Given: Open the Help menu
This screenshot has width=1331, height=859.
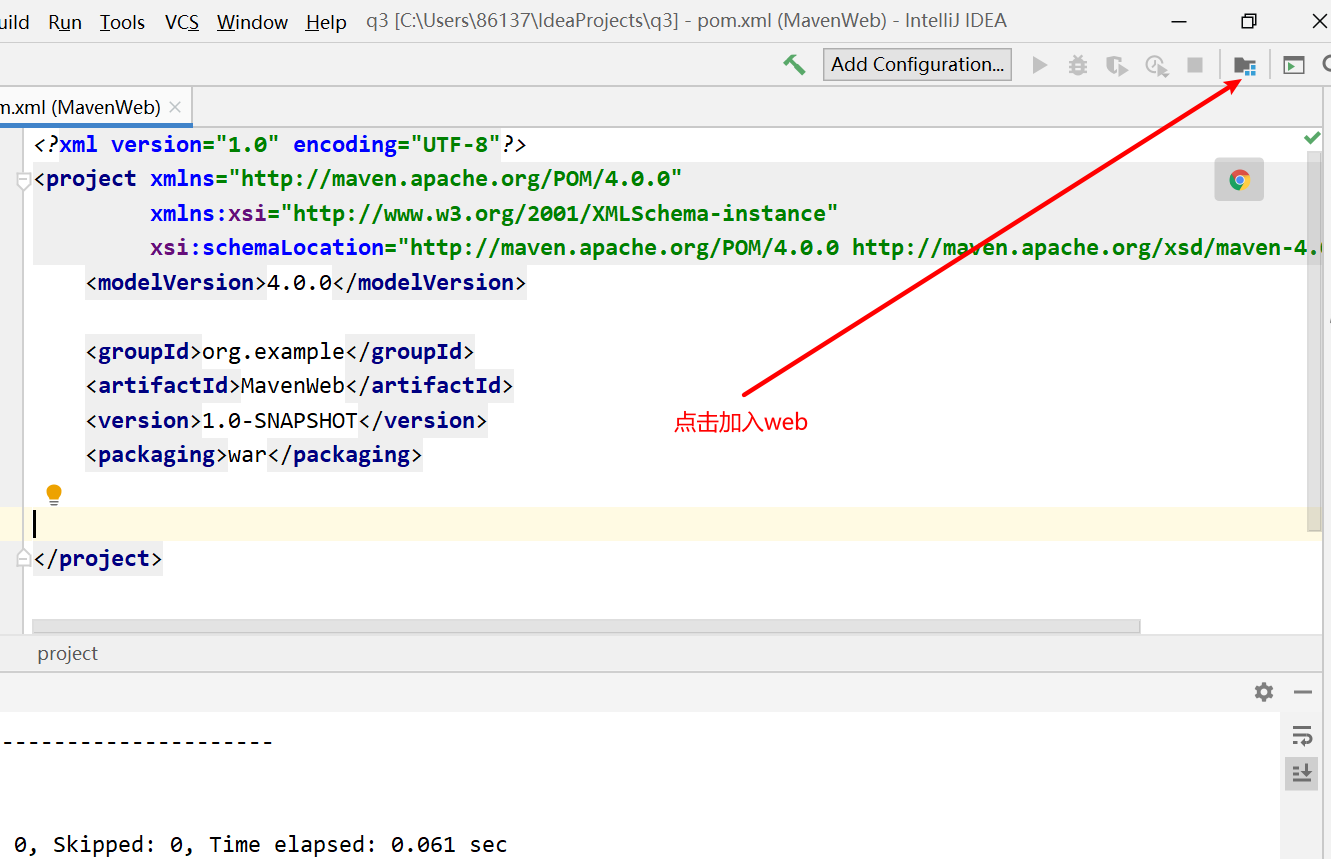Looking at the screenshot, I should [x=326, y=22].
